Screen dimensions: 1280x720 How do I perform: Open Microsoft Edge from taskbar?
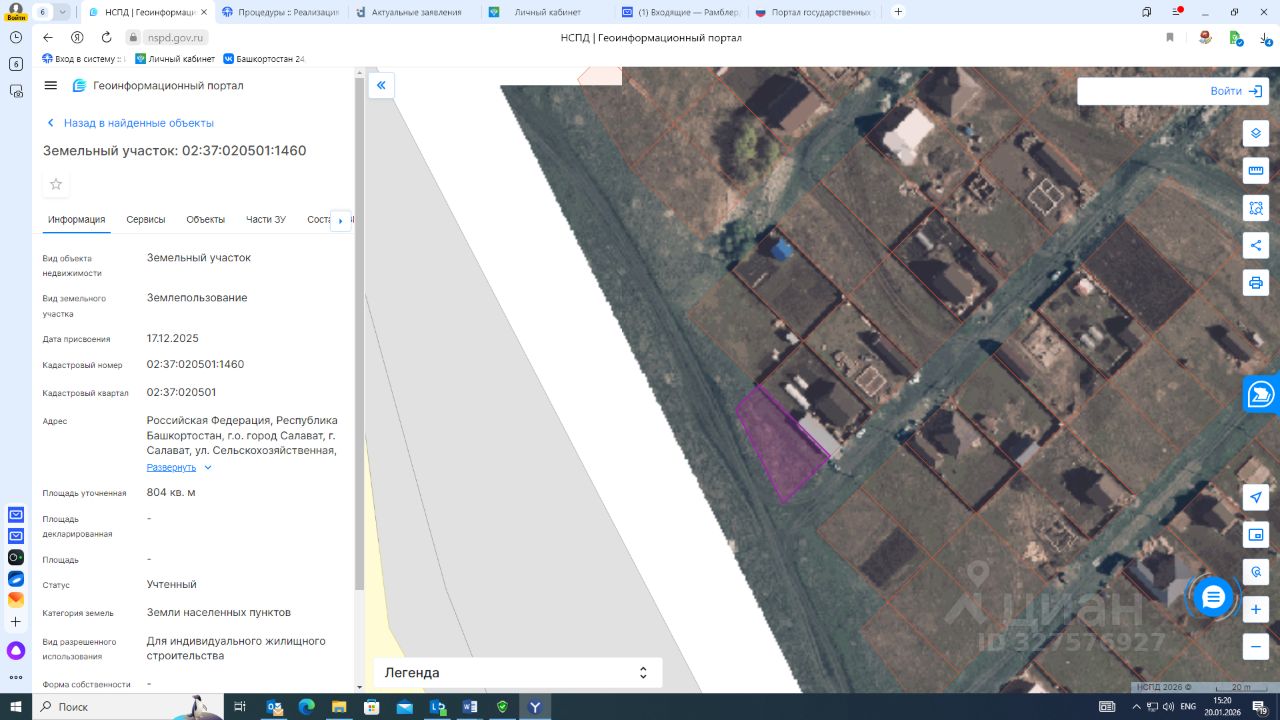306,707
